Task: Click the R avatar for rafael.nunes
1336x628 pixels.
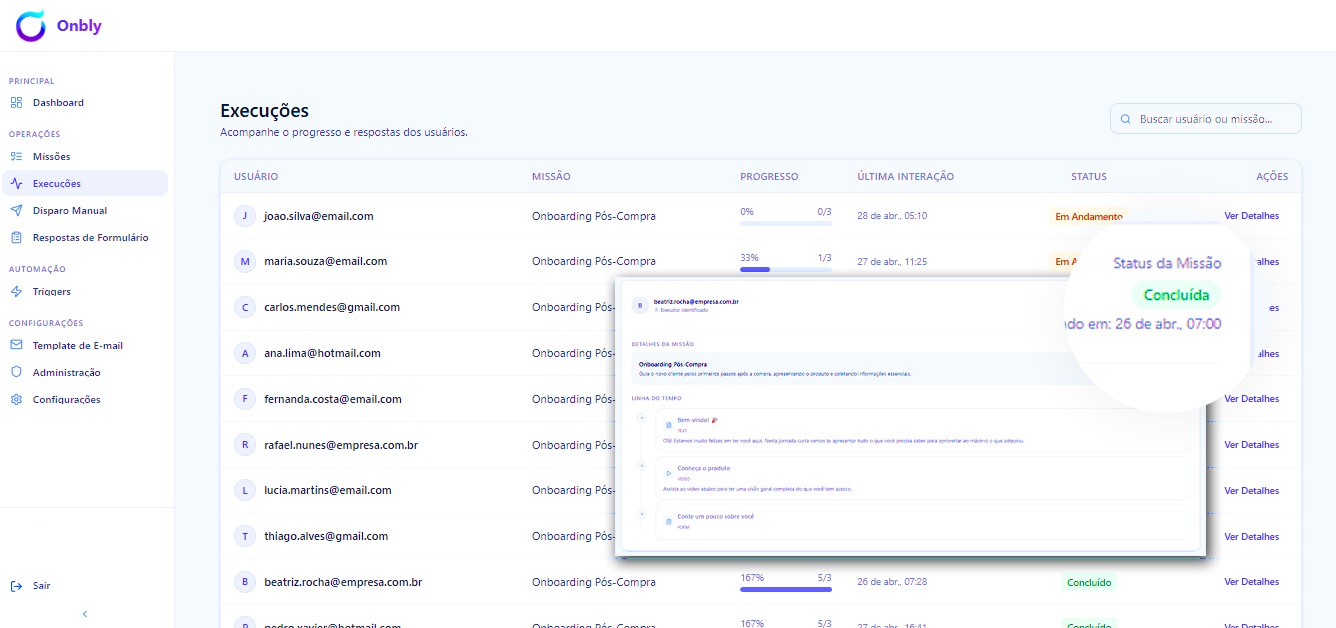Action: point(245,445)
